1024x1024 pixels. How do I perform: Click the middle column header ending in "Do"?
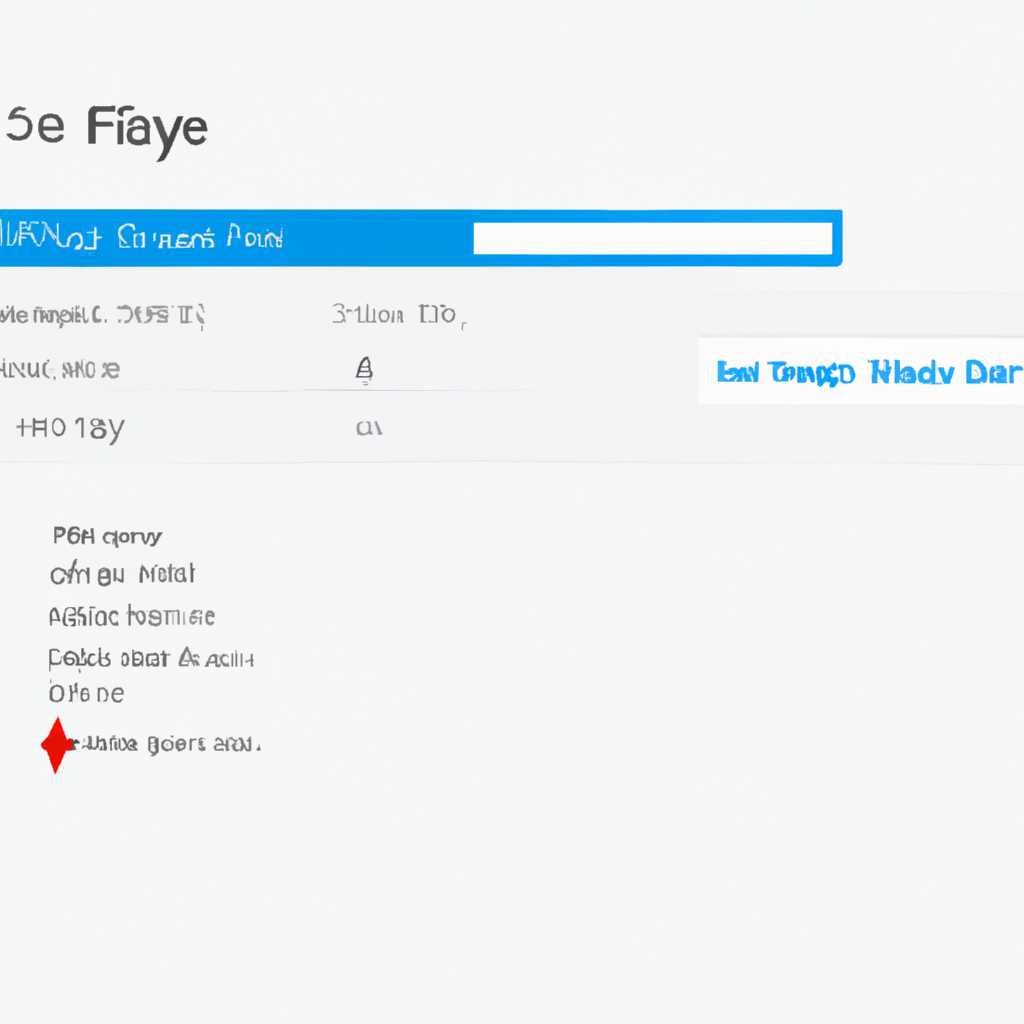coord(398,315)
